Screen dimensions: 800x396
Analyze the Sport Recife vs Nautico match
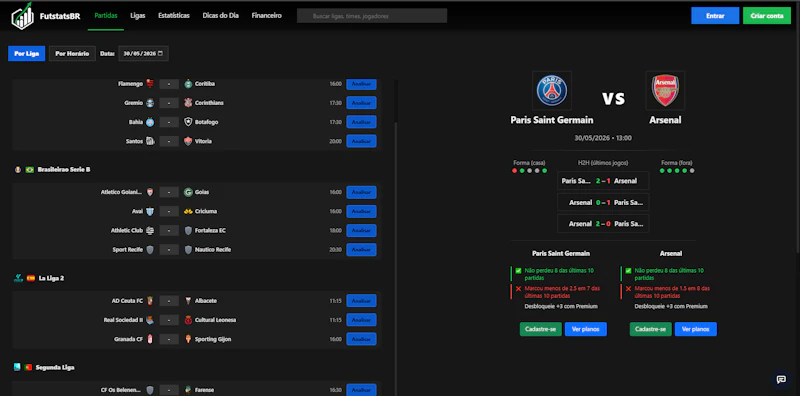[361, 250]
